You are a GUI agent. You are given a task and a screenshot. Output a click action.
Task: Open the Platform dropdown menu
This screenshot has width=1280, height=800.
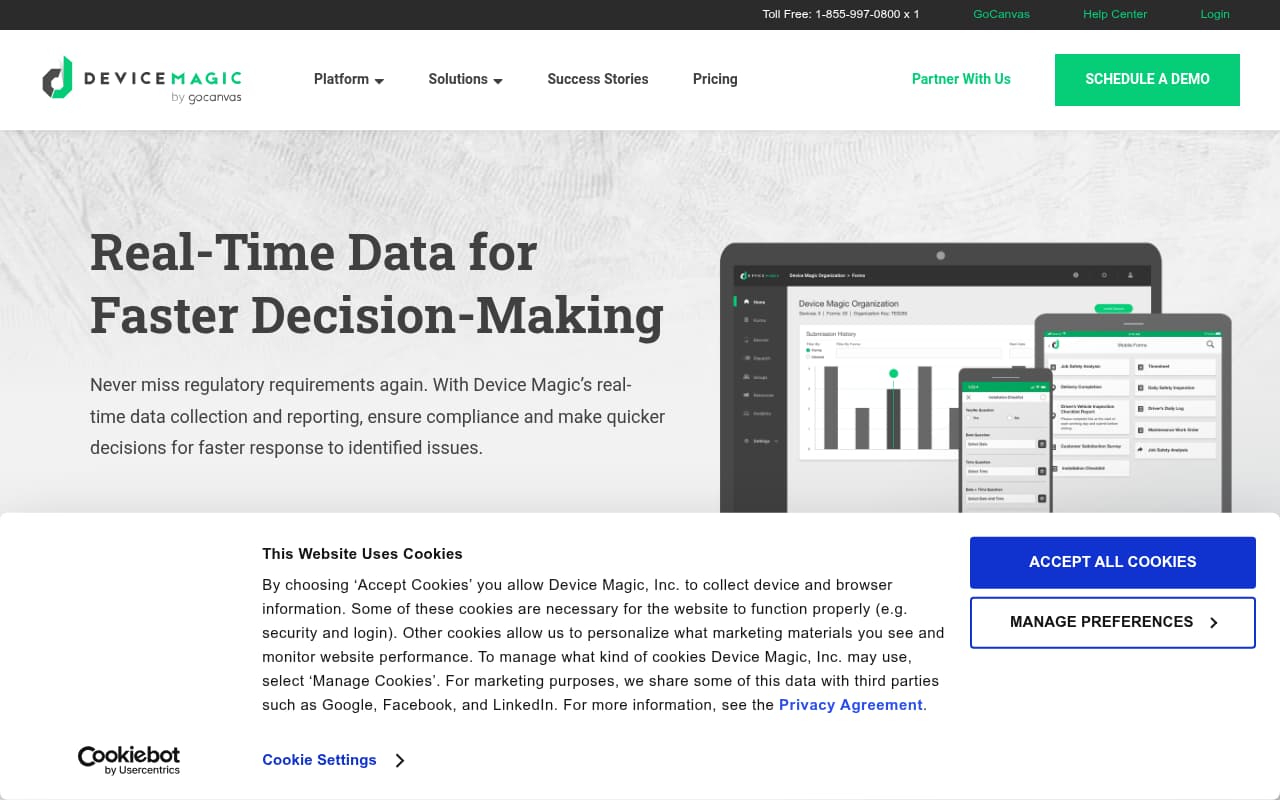click(349, 79)
